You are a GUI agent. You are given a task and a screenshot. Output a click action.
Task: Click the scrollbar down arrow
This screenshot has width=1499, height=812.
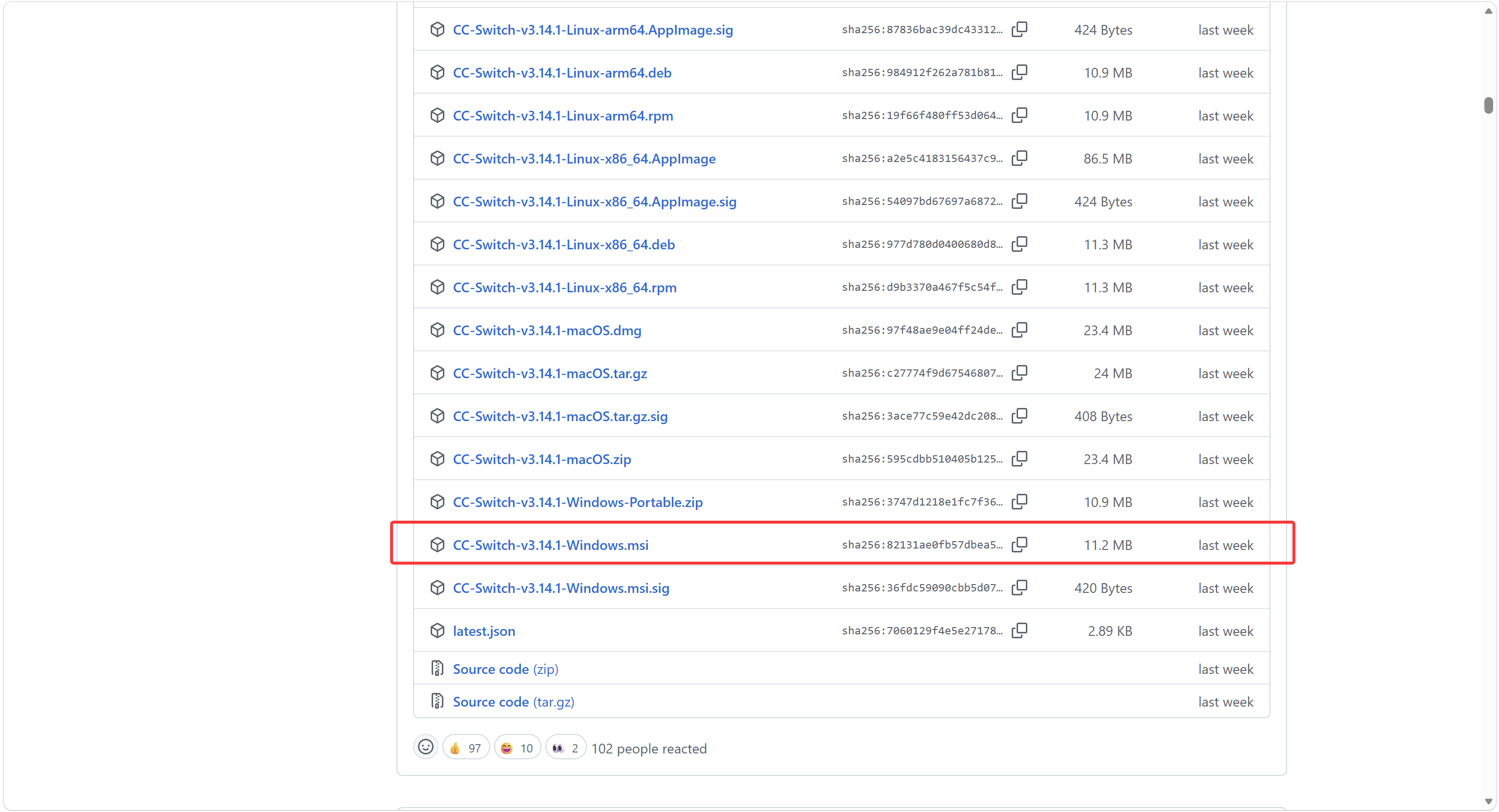(x=1489, y=802)
